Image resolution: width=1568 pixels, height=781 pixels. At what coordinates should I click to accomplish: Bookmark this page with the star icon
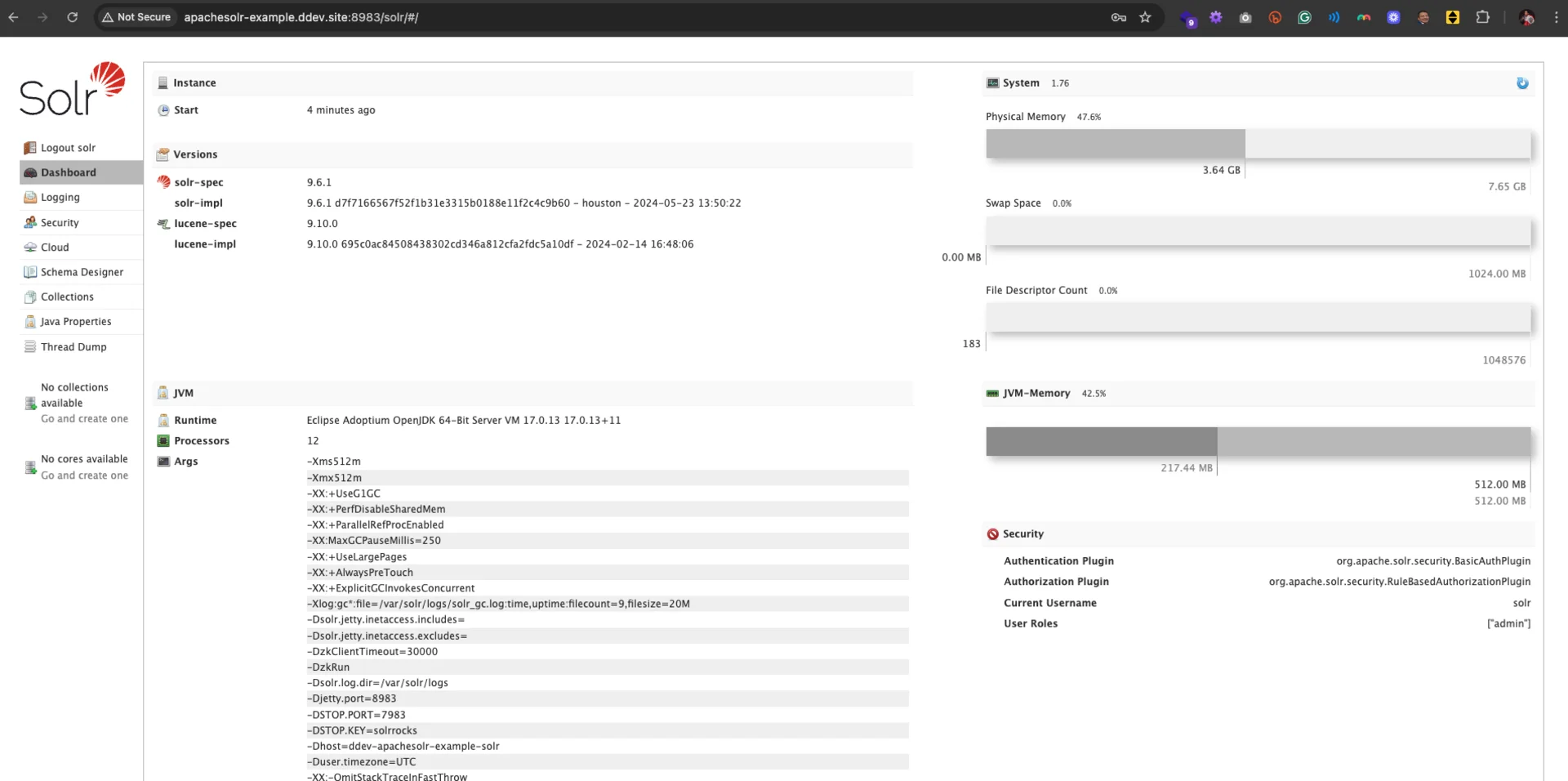pos(1145,17)
